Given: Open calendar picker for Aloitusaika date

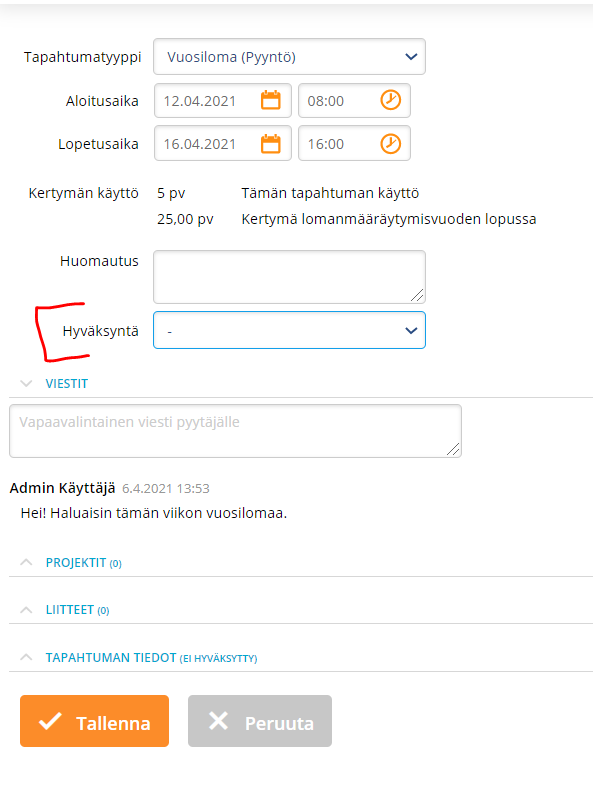Looking at the screenshot, I should pos(270,101).
